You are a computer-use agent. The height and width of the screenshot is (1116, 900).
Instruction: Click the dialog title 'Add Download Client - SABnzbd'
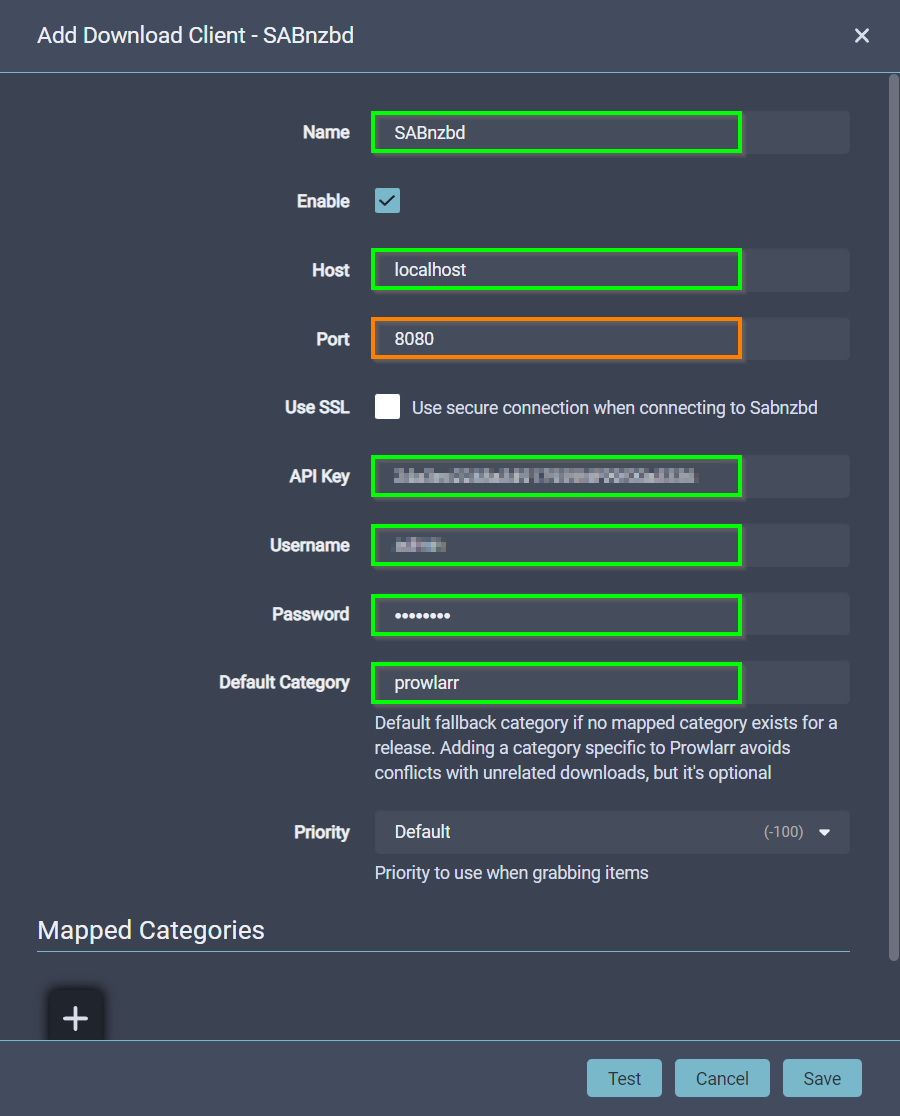(x=195, y=36)
